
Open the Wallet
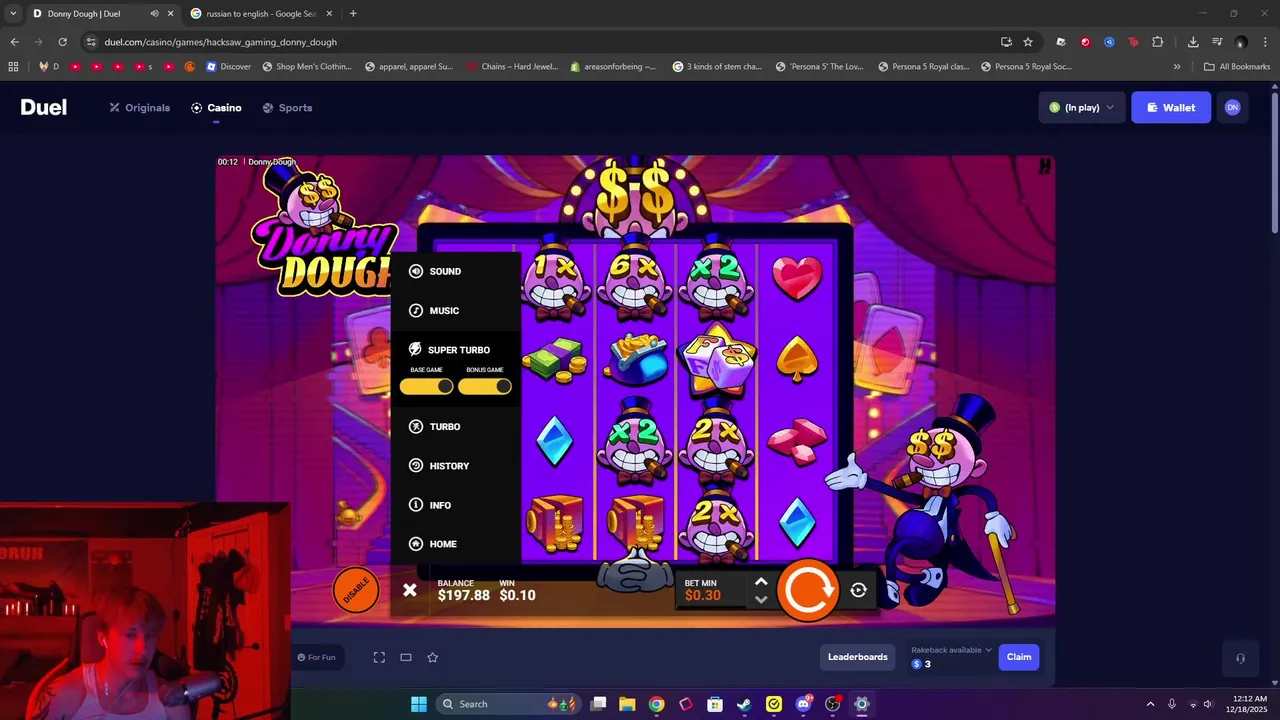pos(1171,108)
